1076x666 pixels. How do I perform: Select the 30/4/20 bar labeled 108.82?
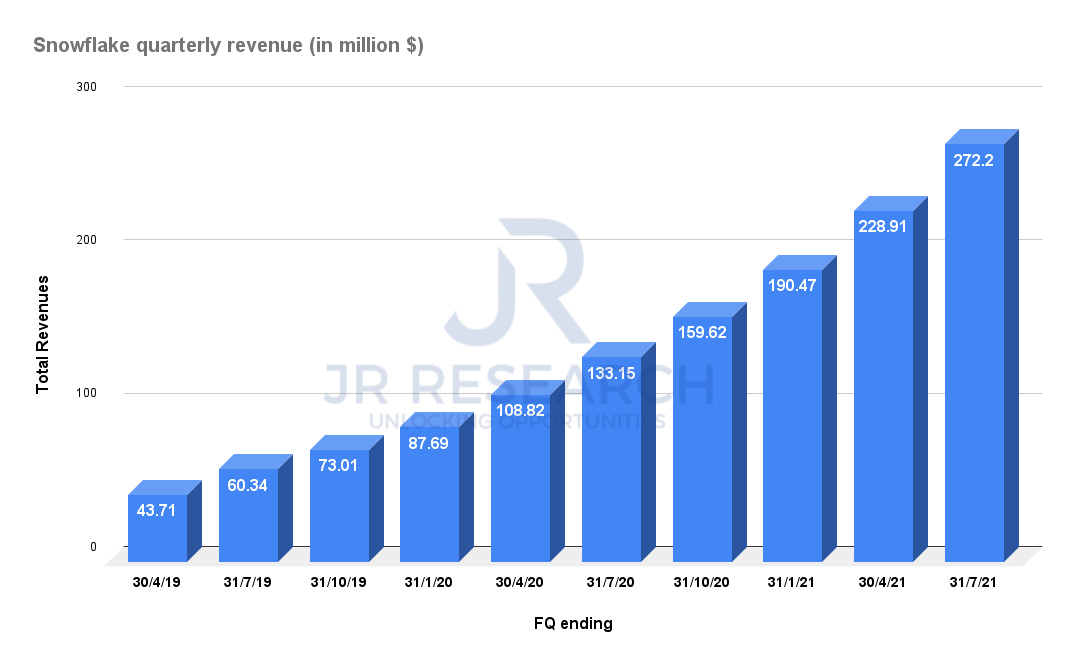click(528, 471)
